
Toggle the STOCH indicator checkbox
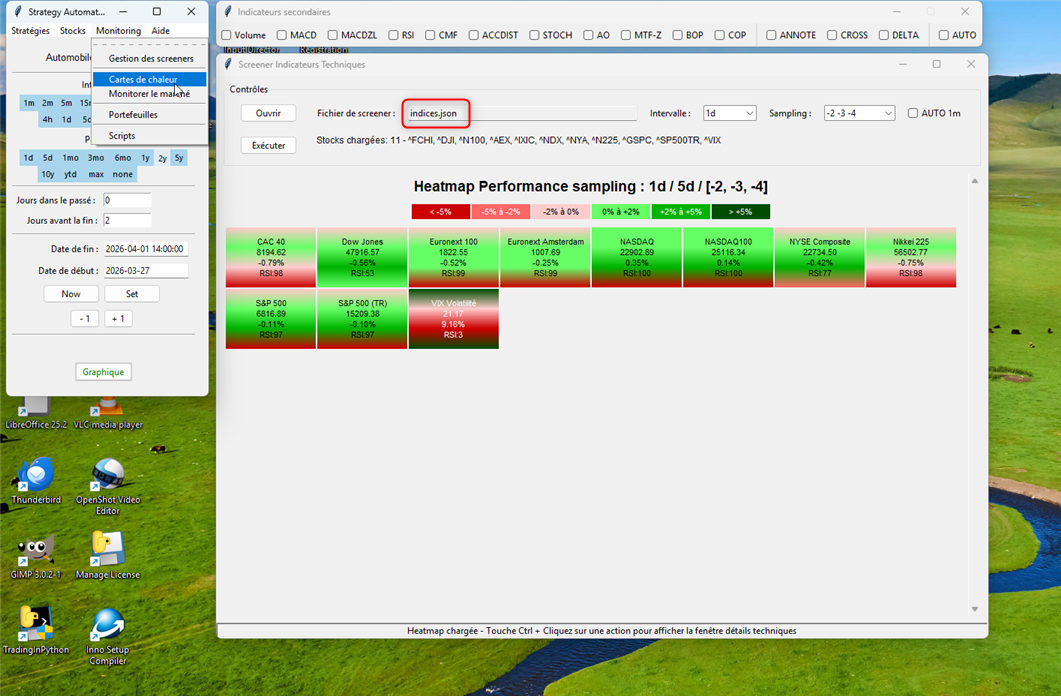[534, 35]
